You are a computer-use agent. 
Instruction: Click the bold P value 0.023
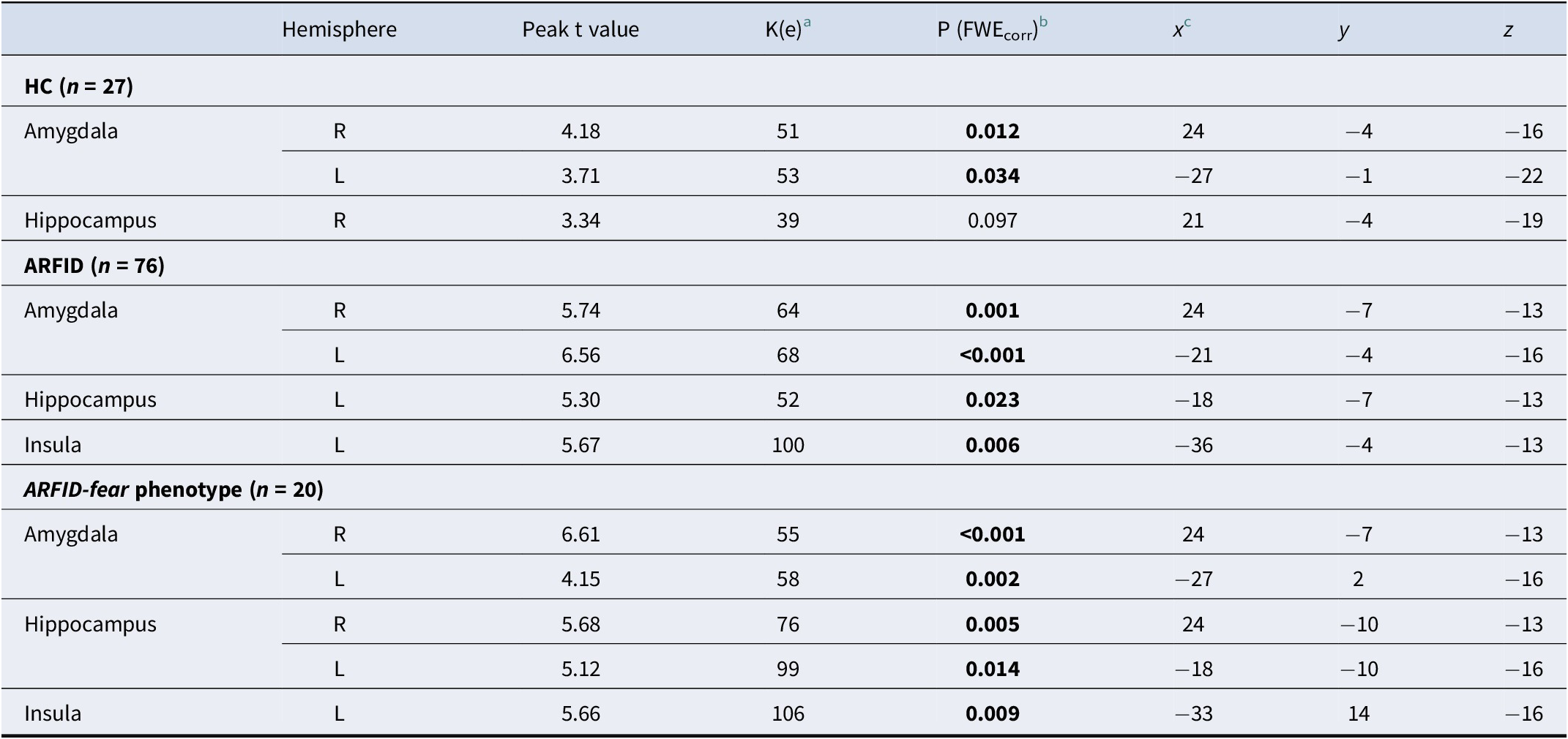pos(992,399)
